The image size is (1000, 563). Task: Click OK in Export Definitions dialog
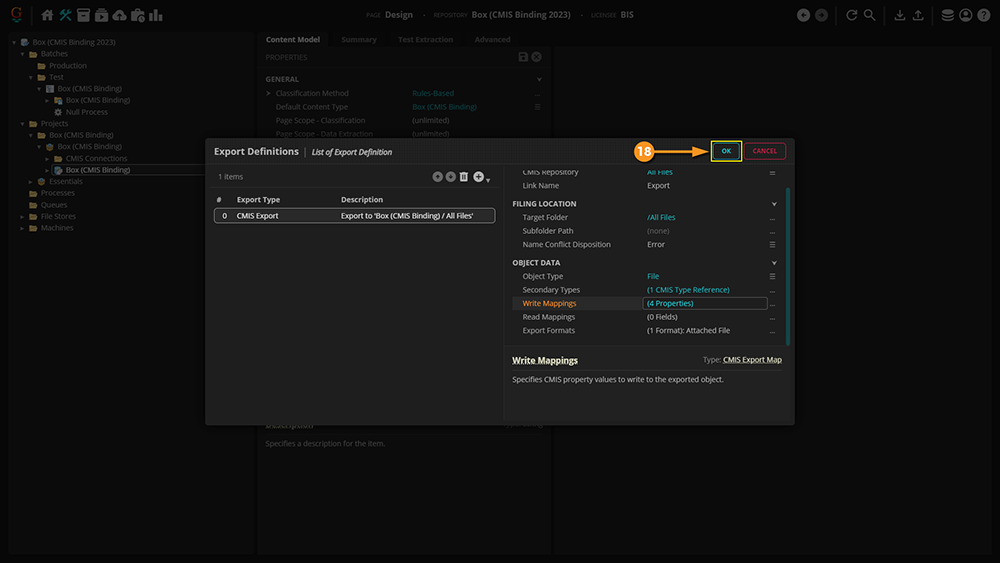[x=726, y=151]
